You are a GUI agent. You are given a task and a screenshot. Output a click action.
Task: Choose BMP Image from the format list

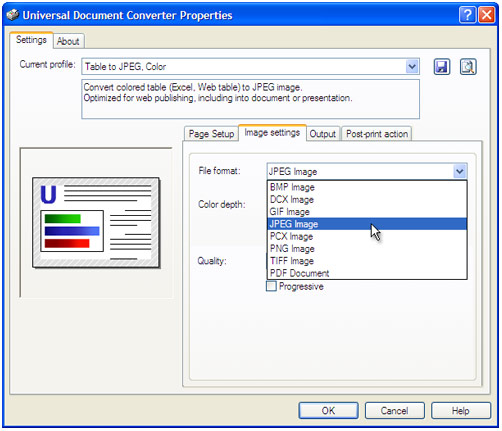367,187
